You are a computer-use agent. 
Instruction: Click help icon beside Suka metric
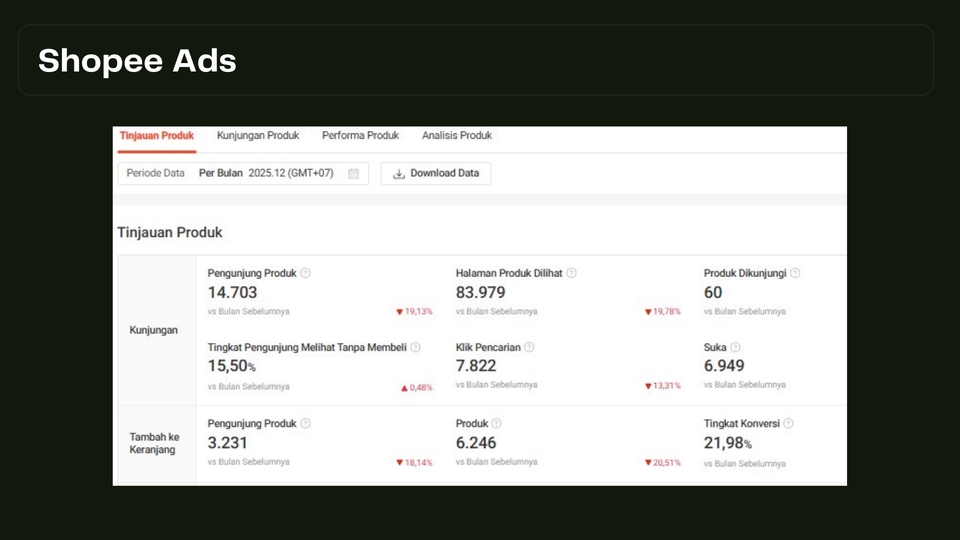[x=735, y=347]
